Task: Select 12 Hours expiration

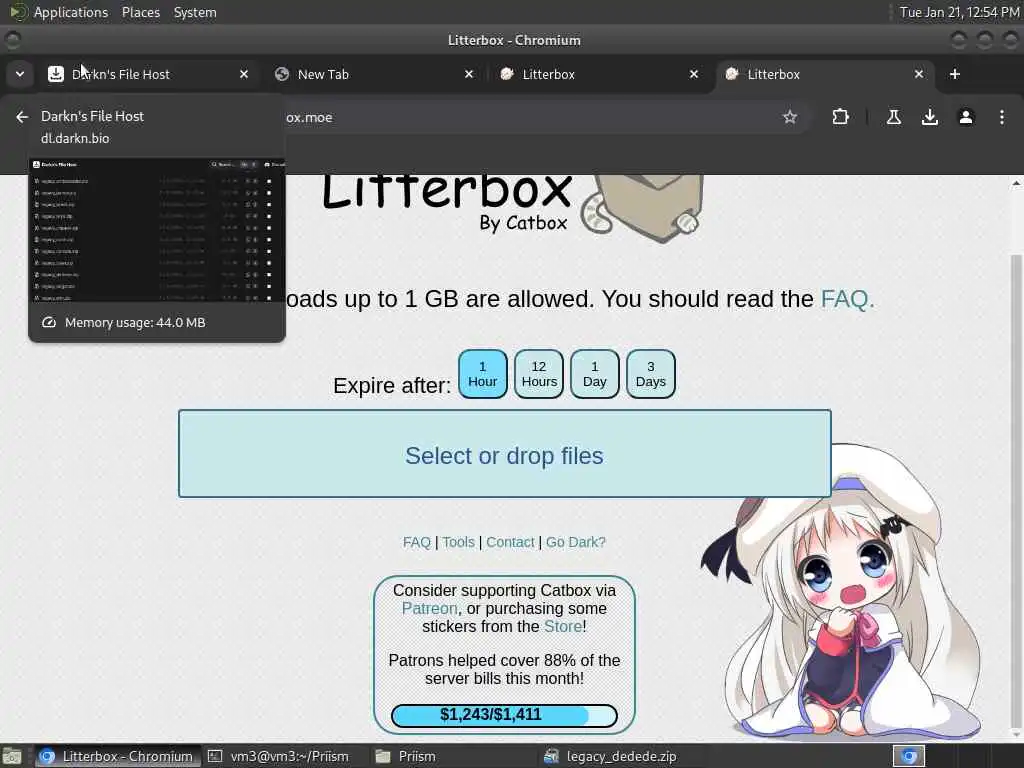Action: (539, 374)
